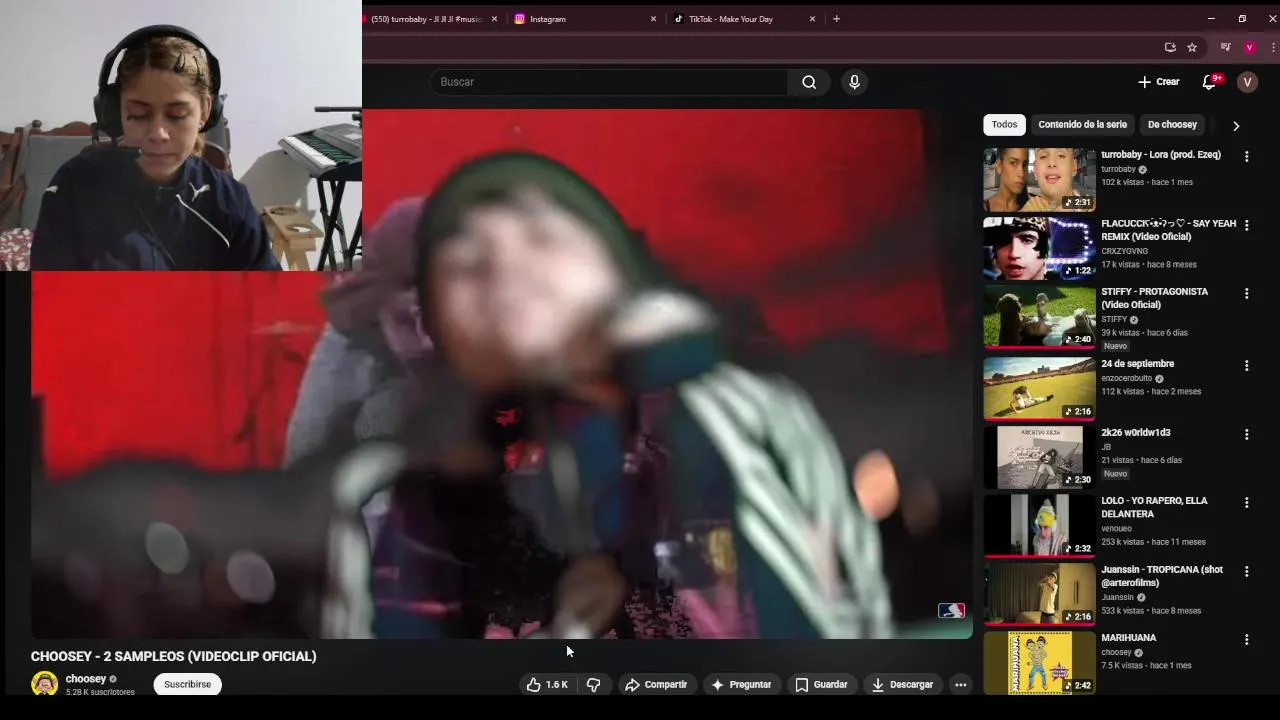Subscribe to choosey with Suscribirse
Viewport: 1280px width, 720px height.
tap(187, 685)
